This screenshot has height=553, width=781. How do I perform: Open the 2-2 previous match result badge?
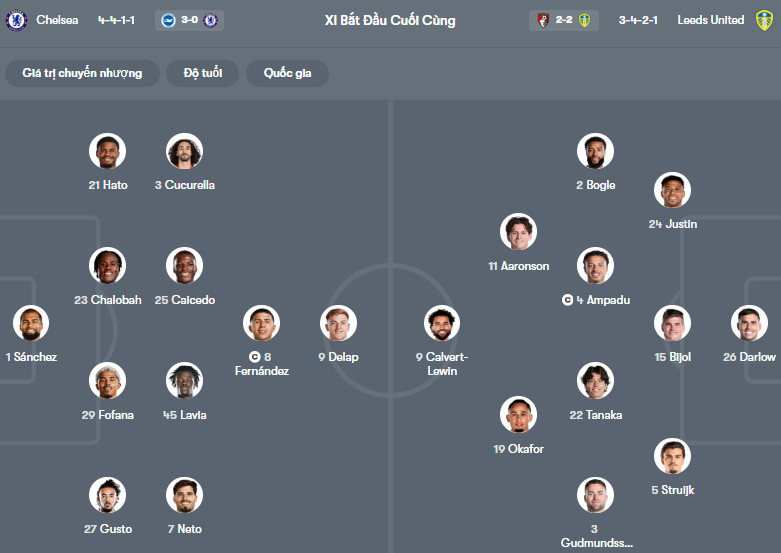click(563, 20)
